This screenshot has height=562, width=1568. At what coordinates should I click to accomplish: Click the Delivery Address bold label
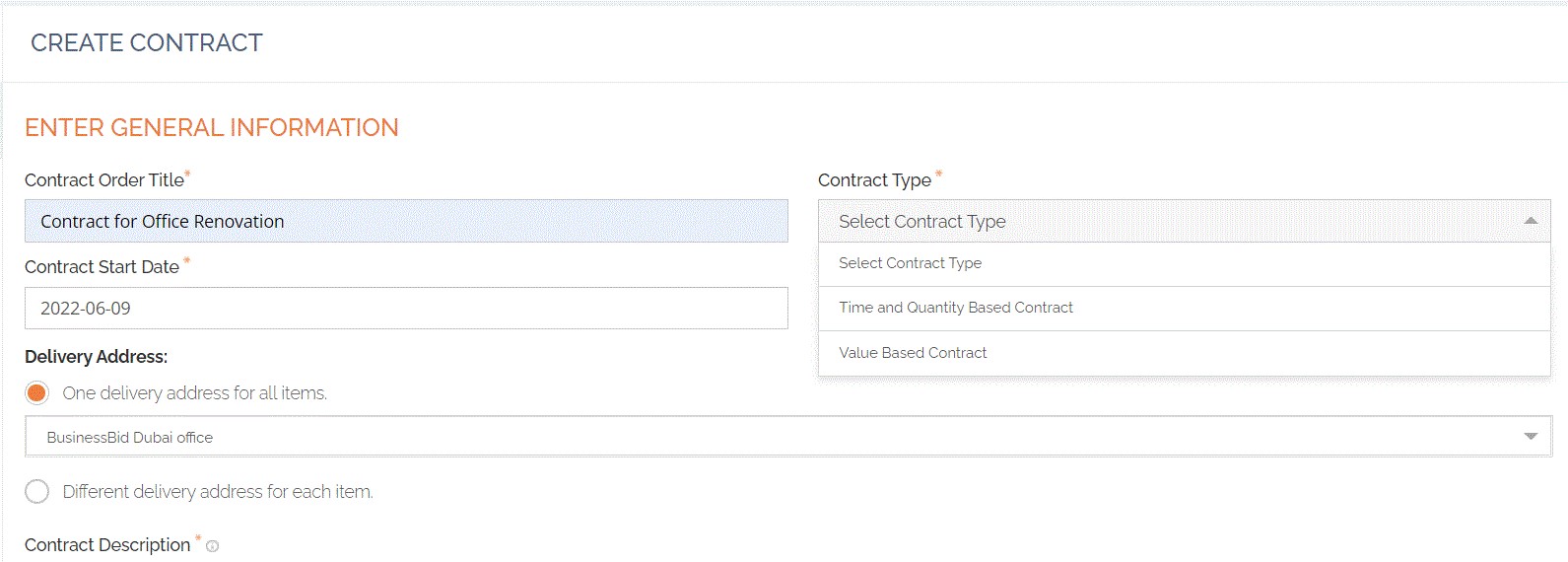[x=96, y=356]
